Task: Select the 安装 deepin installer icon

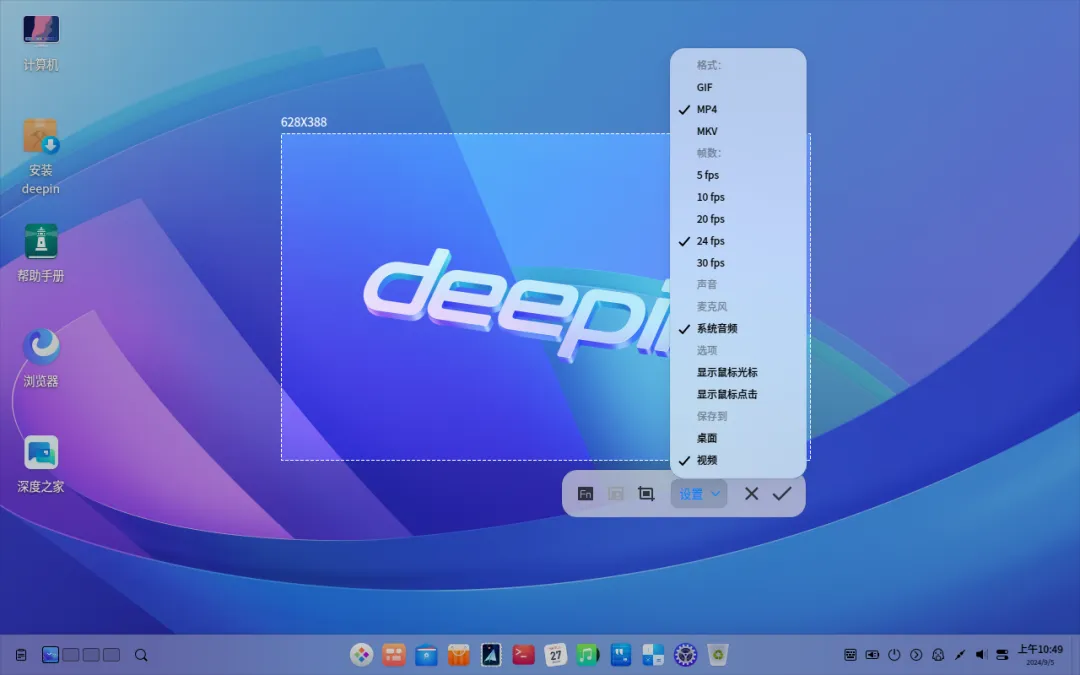Action: point(41,157)
